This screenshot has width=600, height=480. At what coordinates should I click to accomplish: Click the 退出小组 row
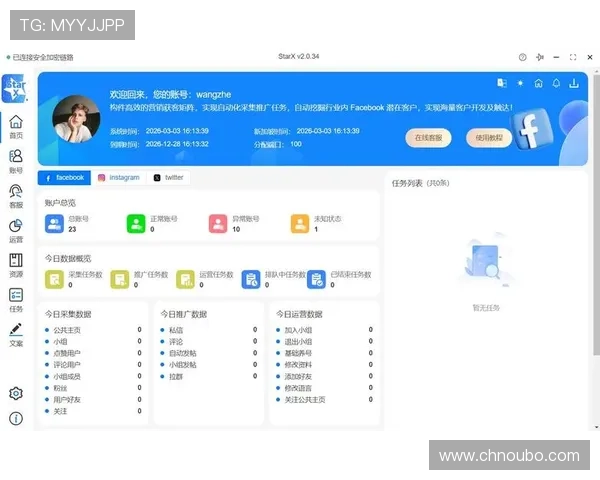(324, 341)
